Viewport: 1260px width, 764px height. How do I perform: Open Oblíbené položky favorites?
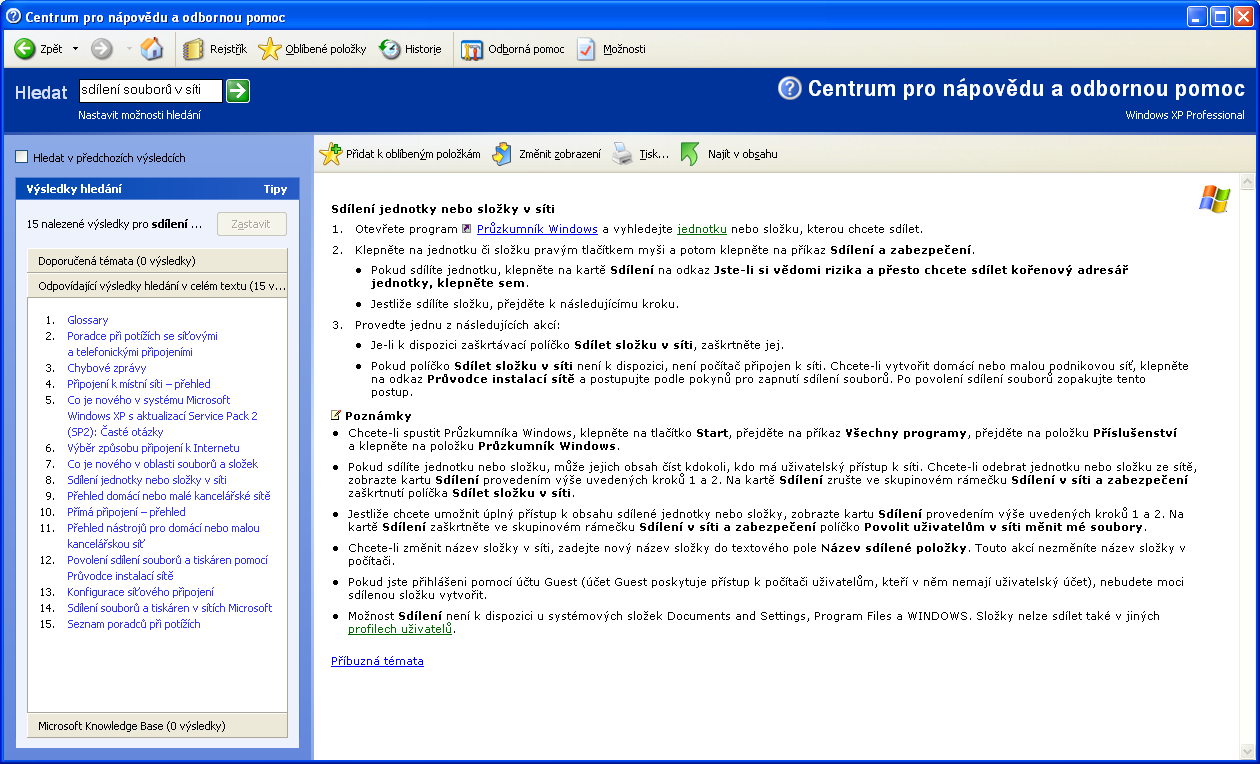[312, 49]
